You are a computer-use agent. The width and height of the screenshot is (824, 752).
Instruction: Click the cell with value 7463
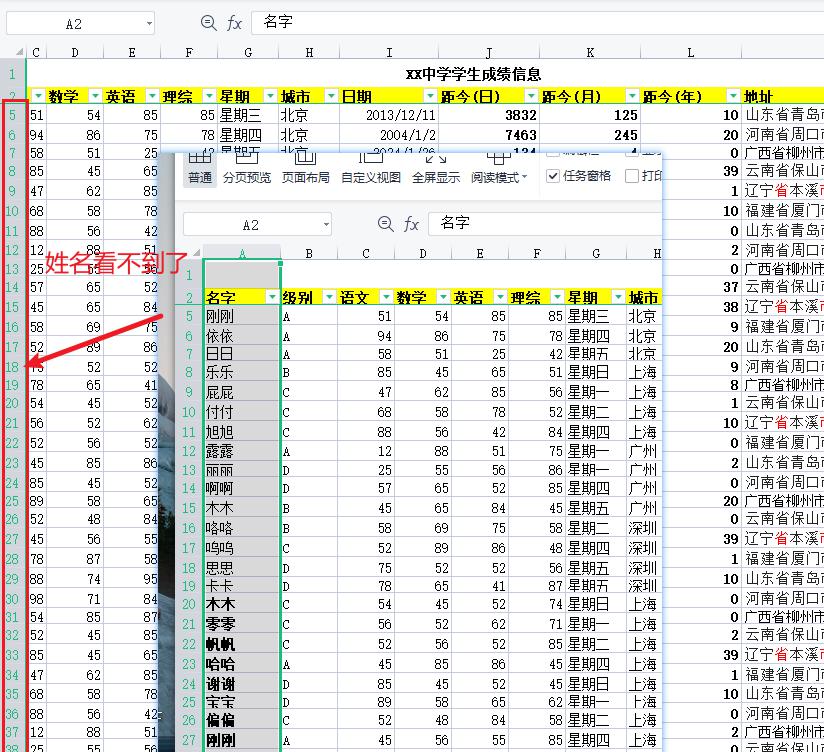489,135
